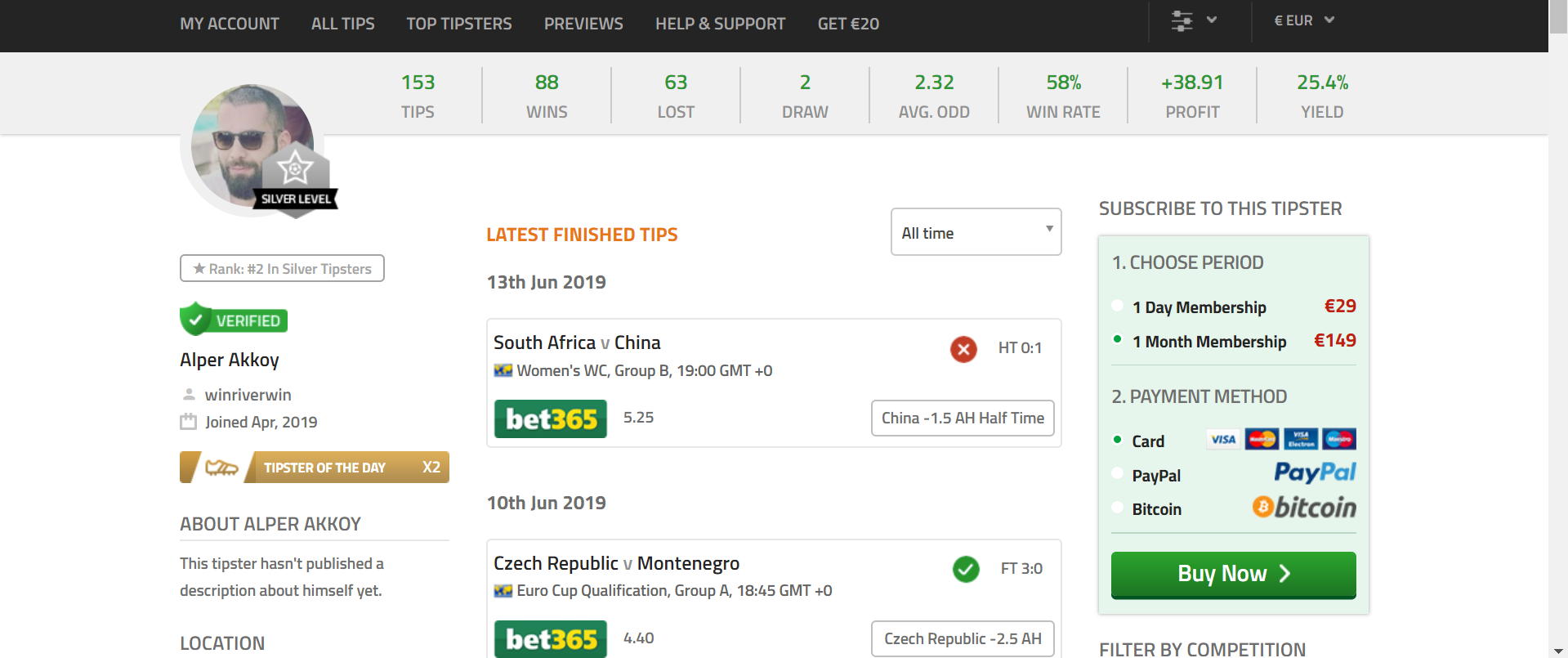Click the page's vertical scrollbar

point(1558,327)
